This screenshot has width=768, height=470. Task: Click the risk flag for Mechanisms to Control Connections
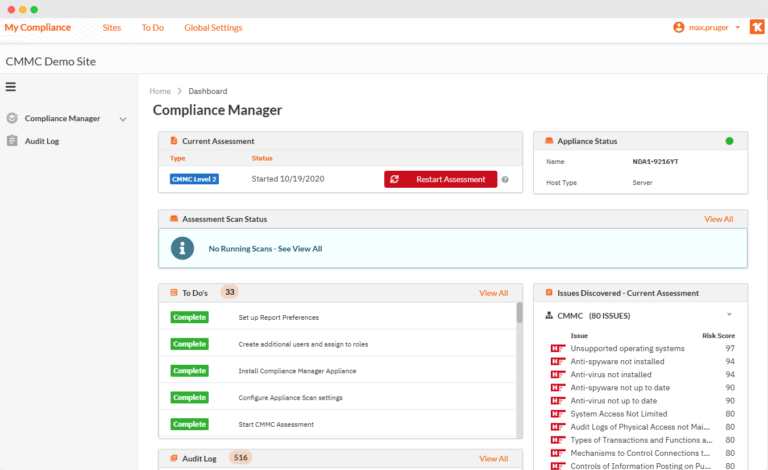tap(557, 453)
